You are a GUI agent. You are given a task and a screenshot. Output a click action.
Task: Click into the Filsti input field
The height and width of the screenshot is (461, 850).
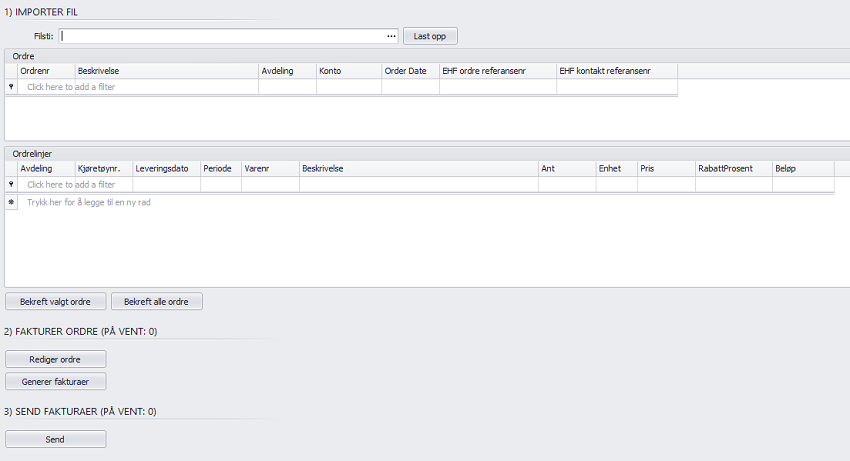(220, 36)
